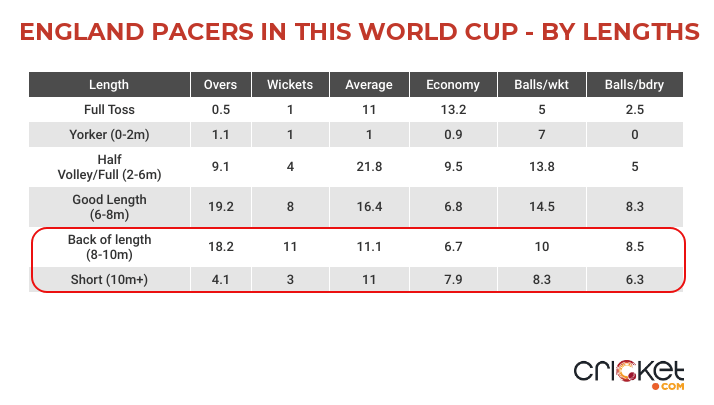Select Full Toss economy value 13.2
The height and width of the screenshot is (405, 714).
(452, 110)
